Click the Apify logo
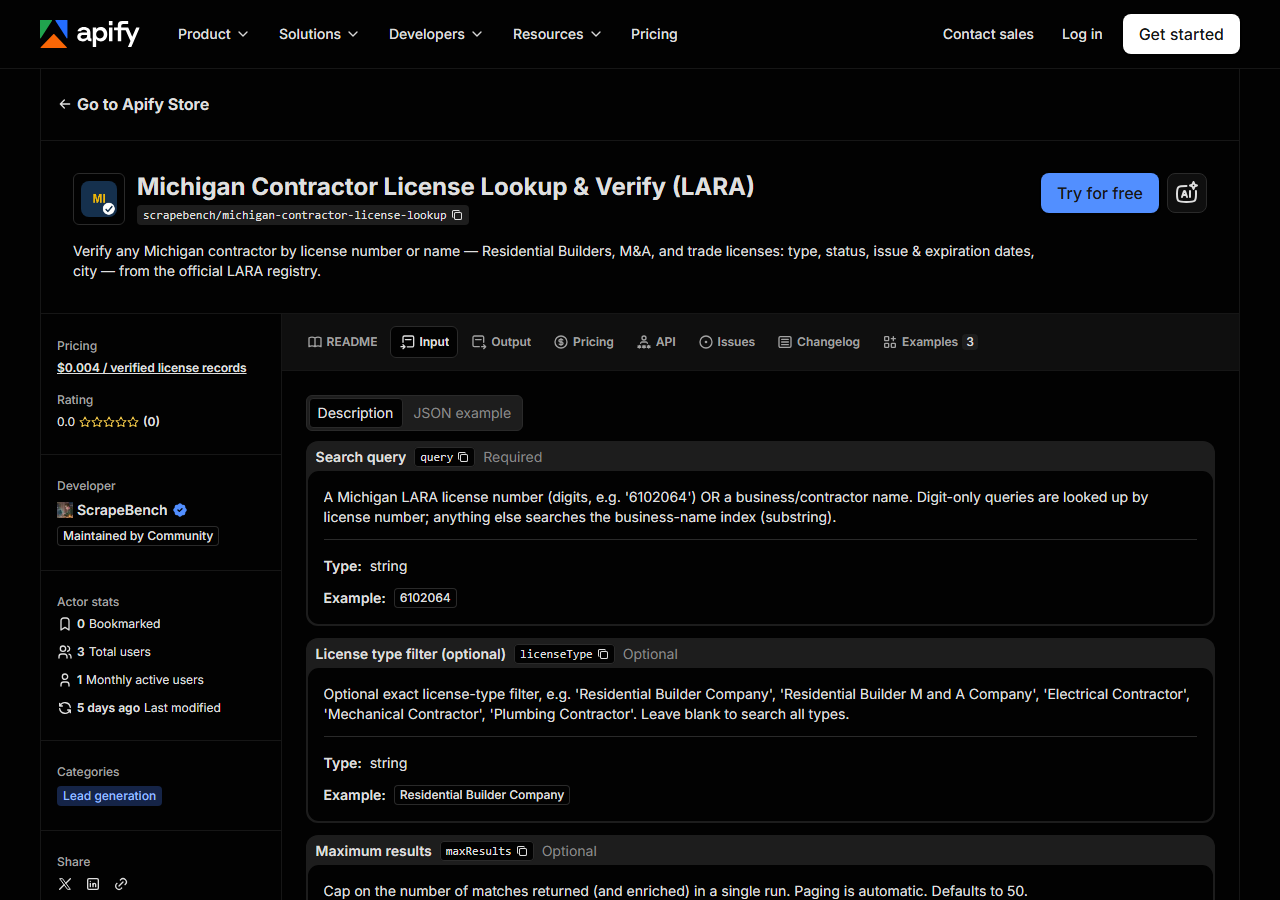1280x900 pixels. coord(89,34)
